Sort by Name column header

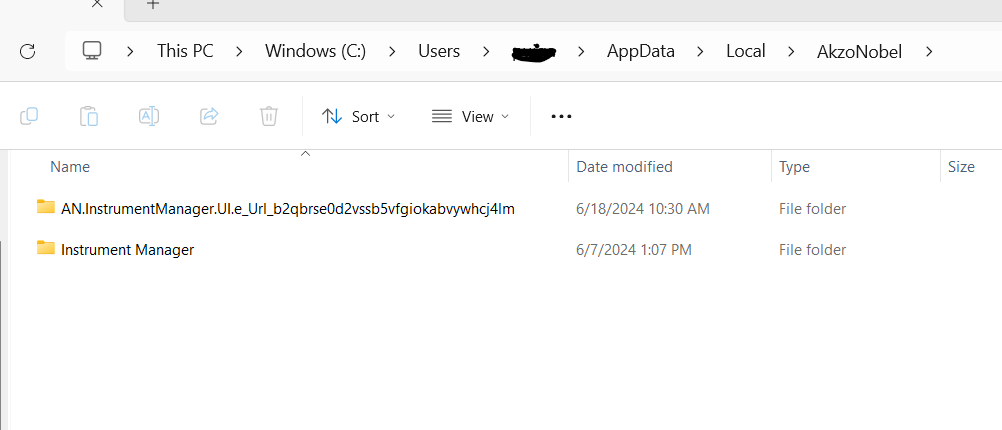pos(70,167)
